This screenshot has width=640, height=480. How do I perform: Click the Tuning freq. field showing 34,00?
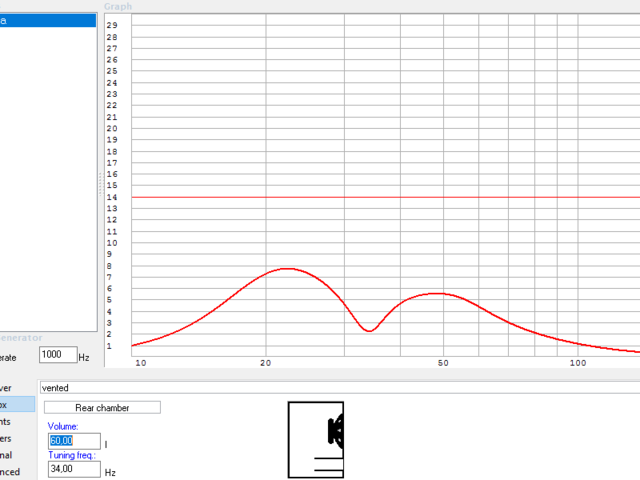[74, 470]
